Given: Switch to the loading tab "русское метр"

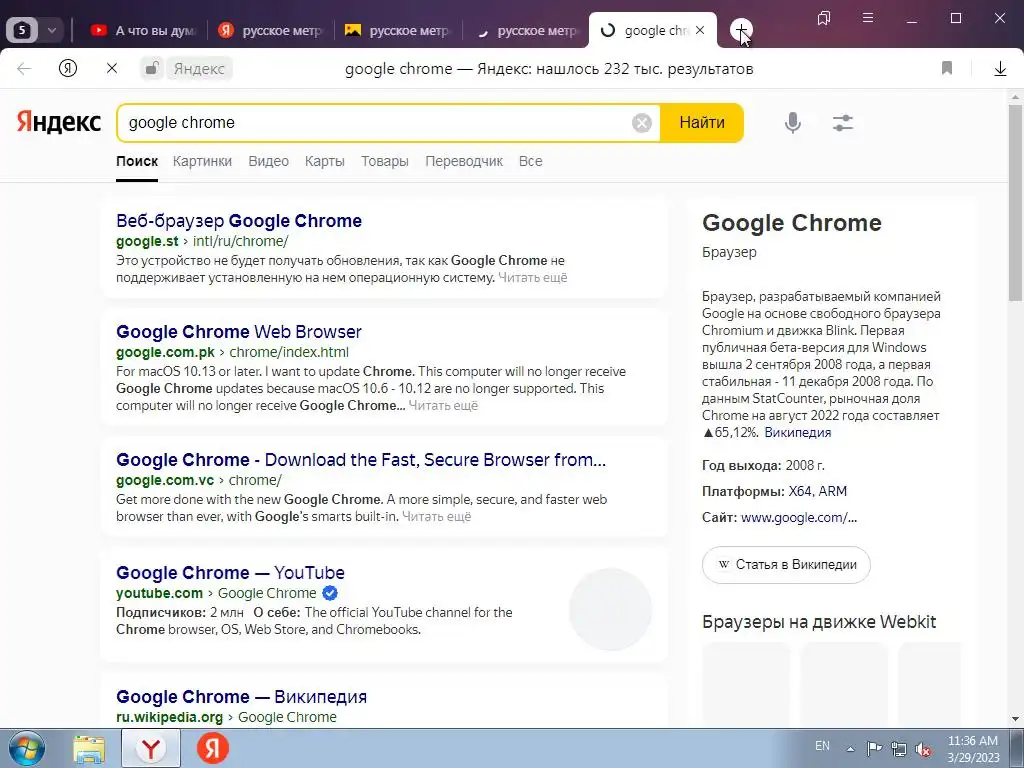Looking at the screenshot, I should click(526, 30).
